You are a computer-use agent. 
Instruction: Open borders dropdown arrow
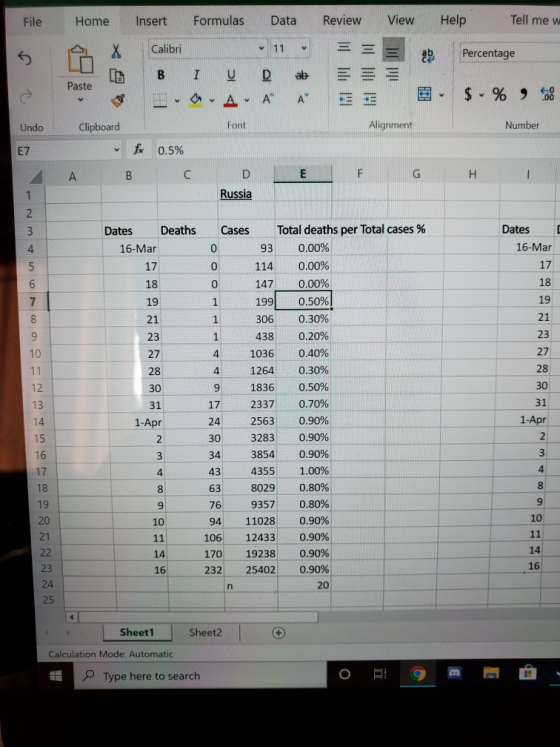click(177, 101)
